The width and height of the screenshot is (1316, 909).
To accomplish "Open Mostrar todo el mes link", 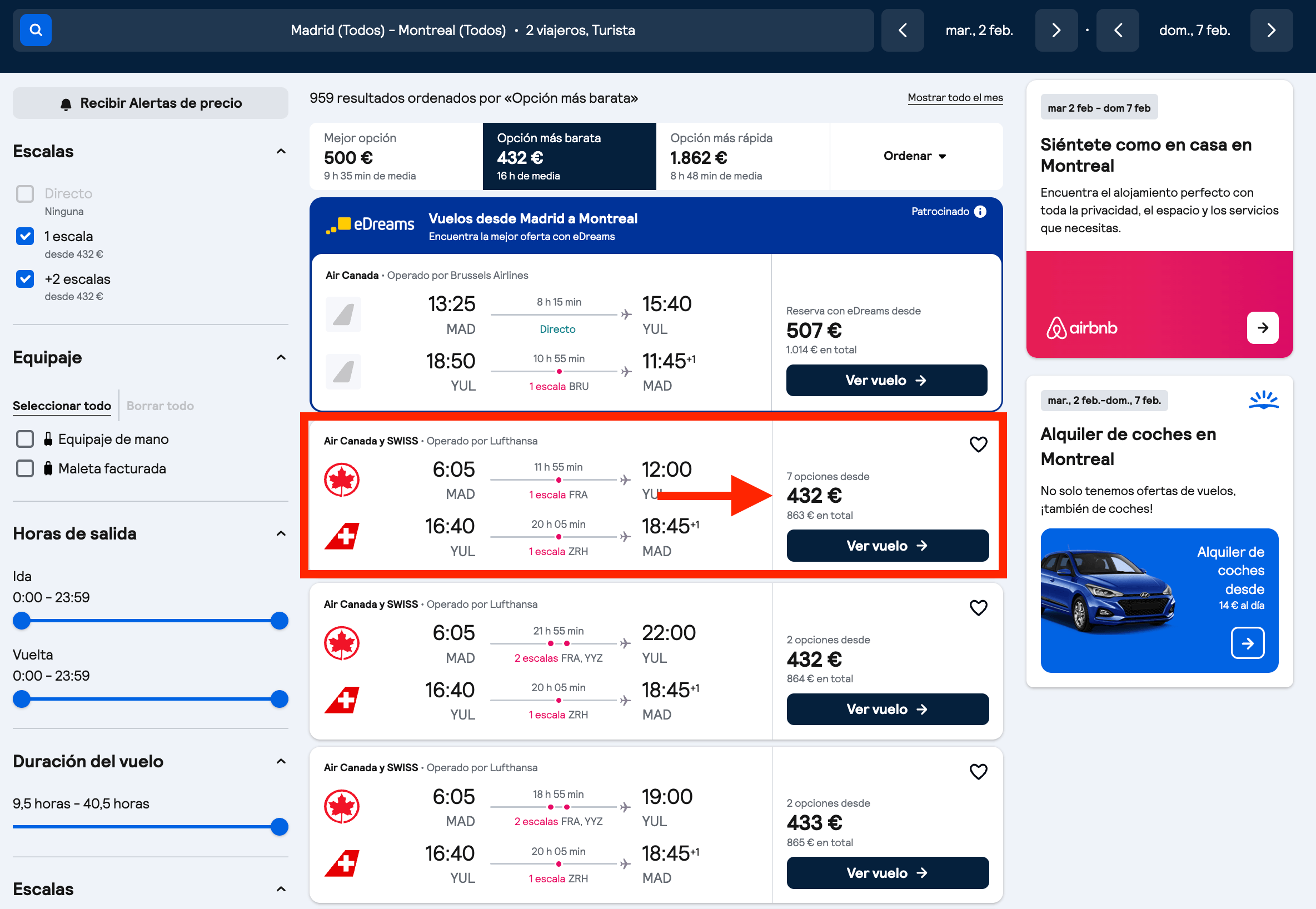I will tap(955, 97).
